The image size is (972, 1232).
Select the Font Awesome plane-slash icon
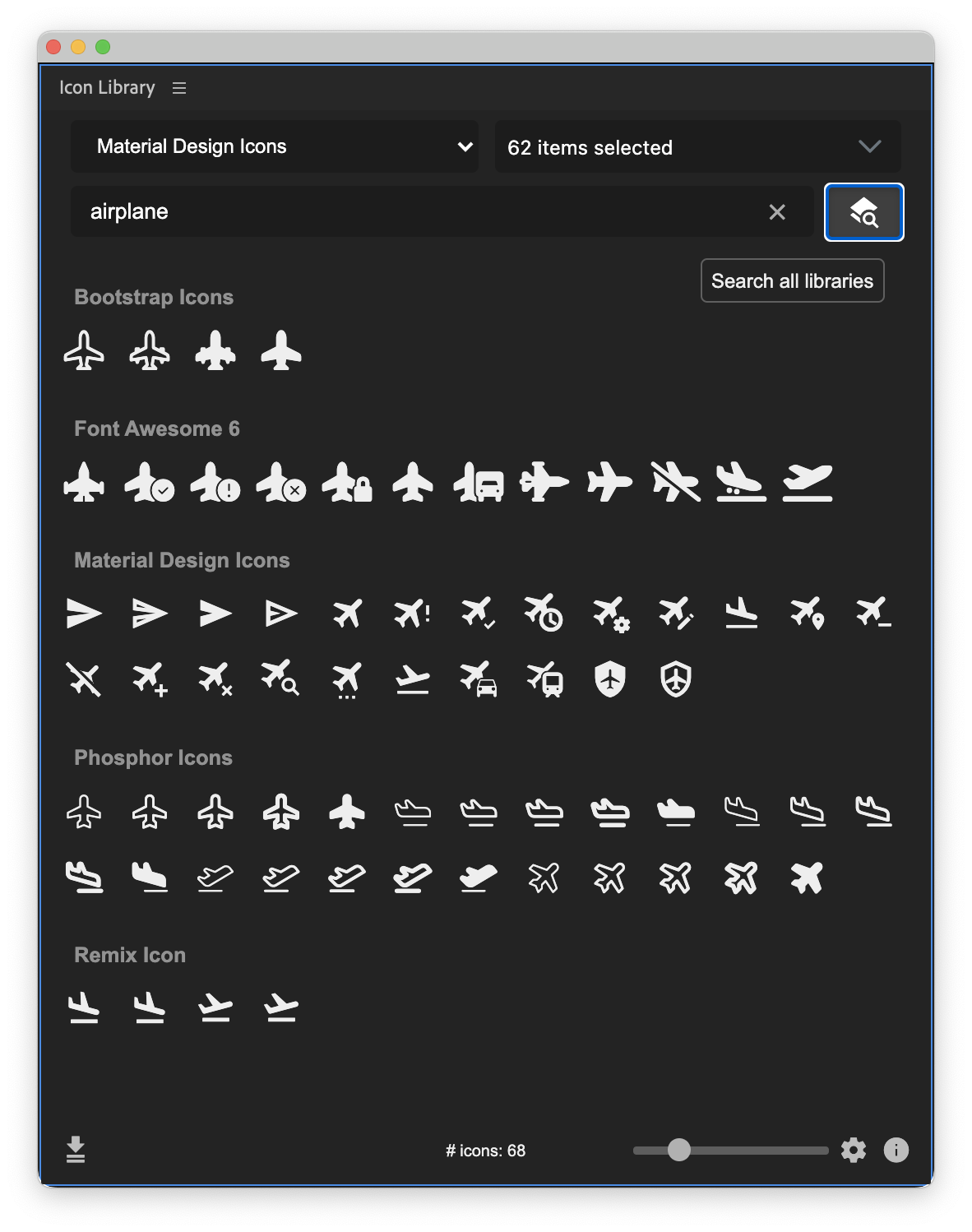675,482
